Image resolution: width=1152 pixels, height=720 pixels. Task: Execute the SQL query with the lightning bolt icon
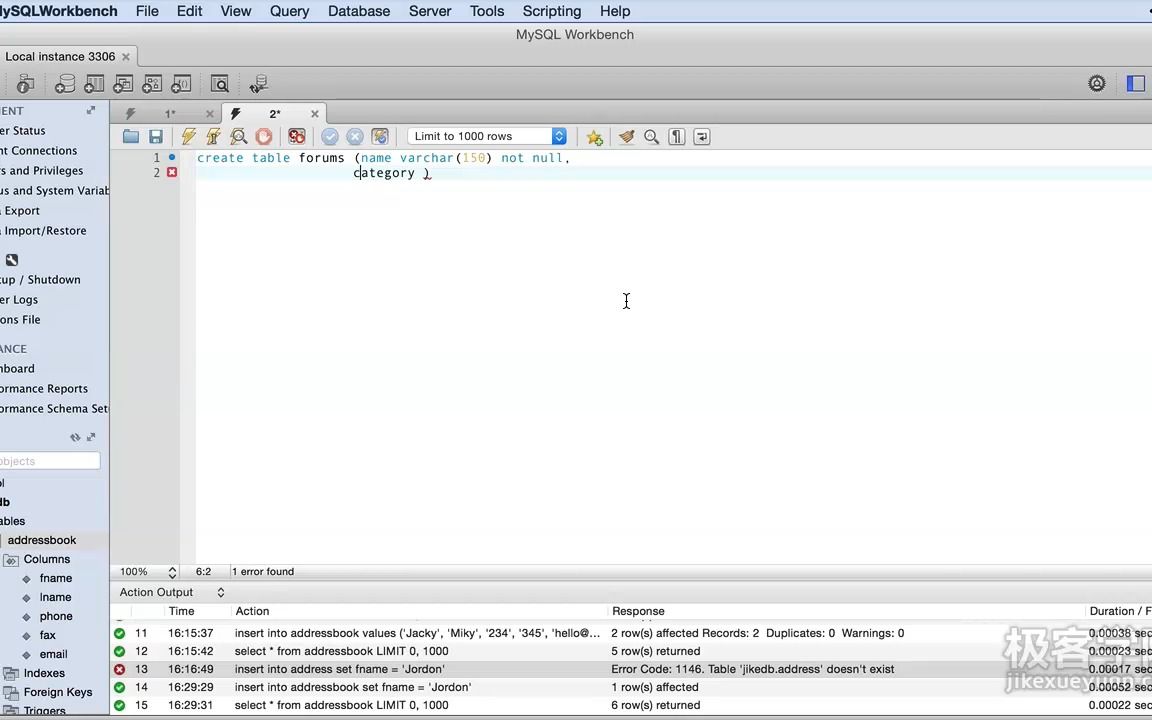coord(188,136)
